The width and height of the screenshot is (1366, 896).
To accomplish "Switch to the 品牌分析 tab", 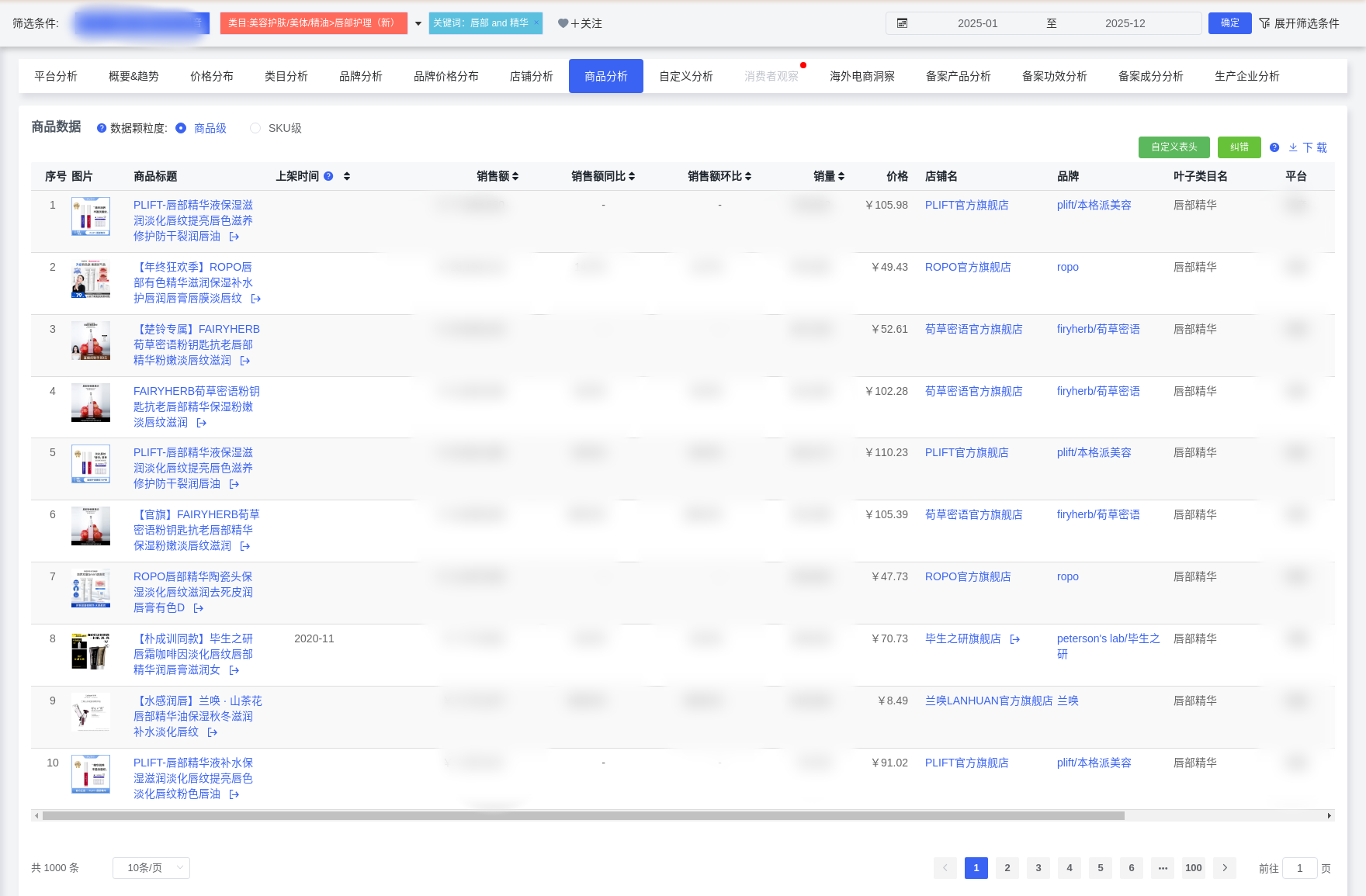I will (x=360, y=76).
